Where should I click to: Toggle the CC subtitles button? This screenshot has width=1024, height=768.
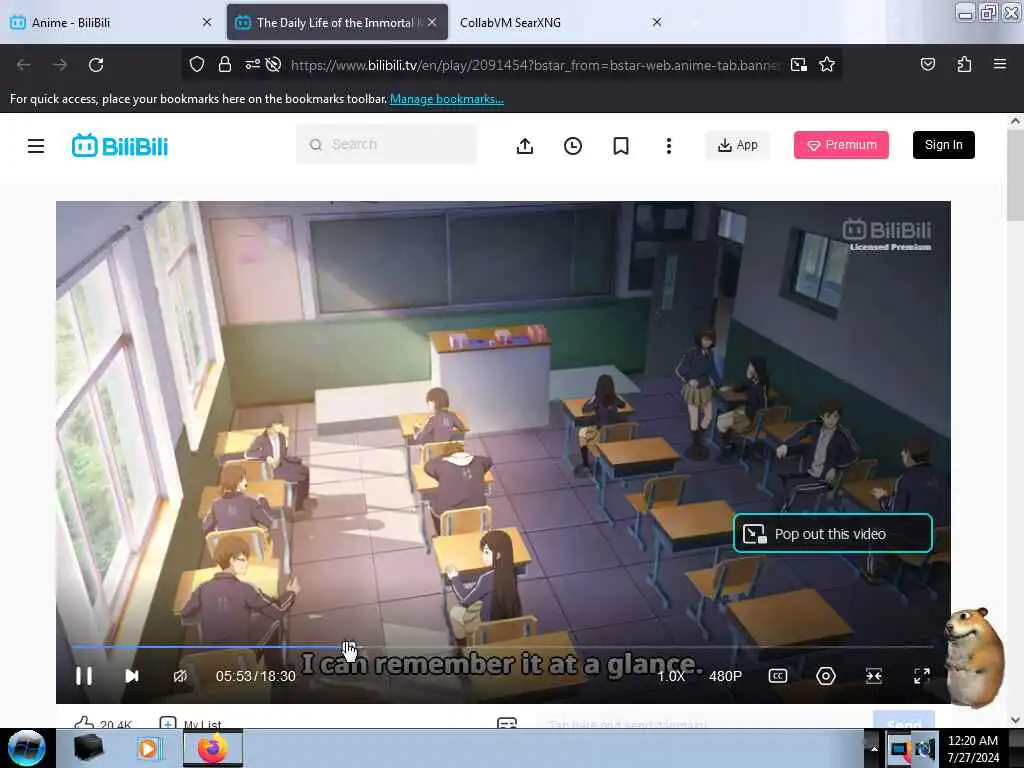(778, 676)
